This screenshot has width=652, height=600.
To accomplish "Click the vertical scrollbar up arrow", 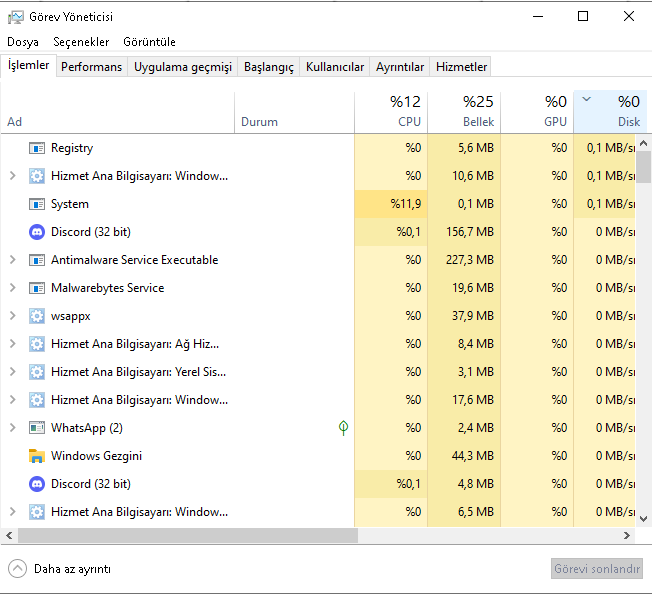I will click(644, 143).
